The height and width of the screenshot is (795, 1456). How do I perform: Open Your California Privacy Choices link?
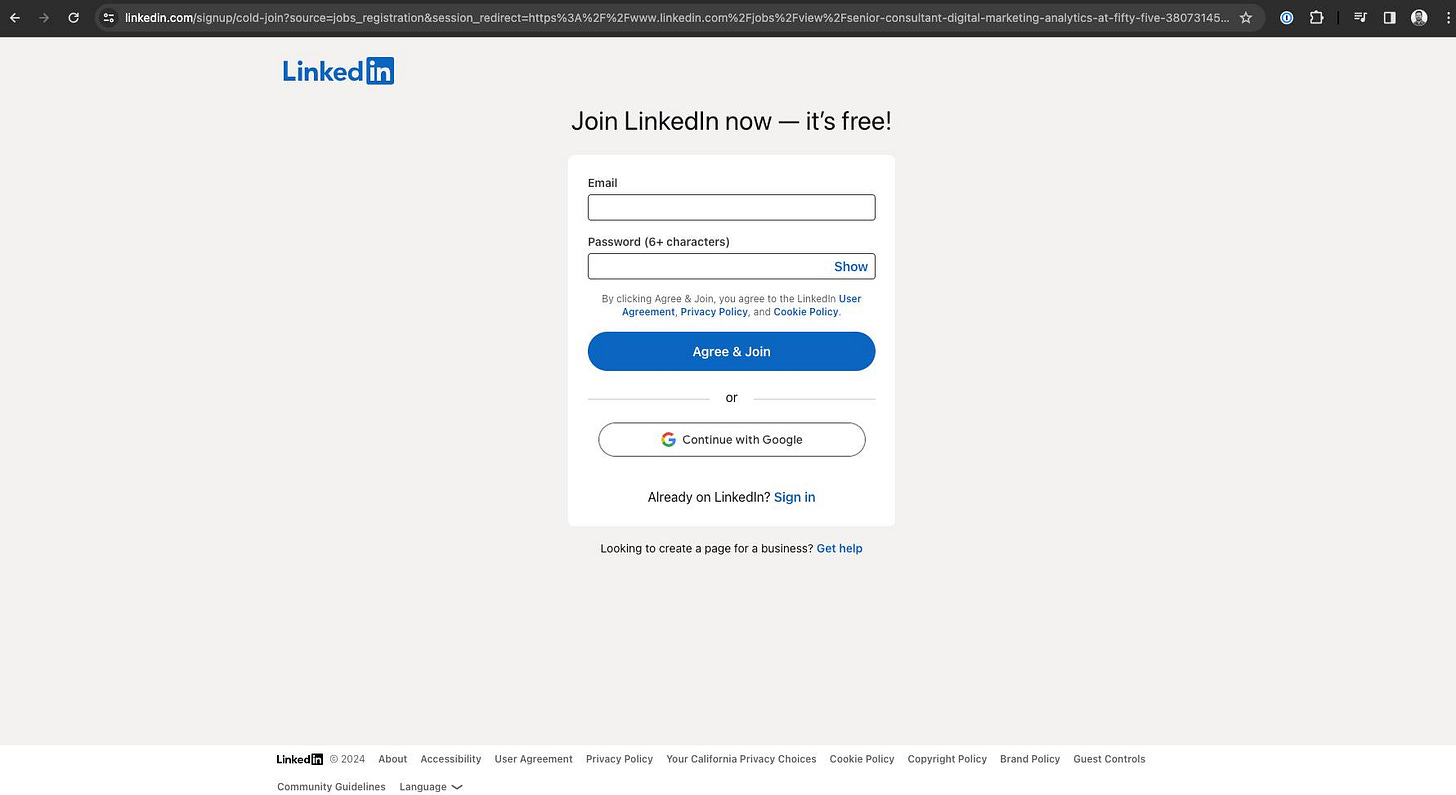[x=741, y=759]
